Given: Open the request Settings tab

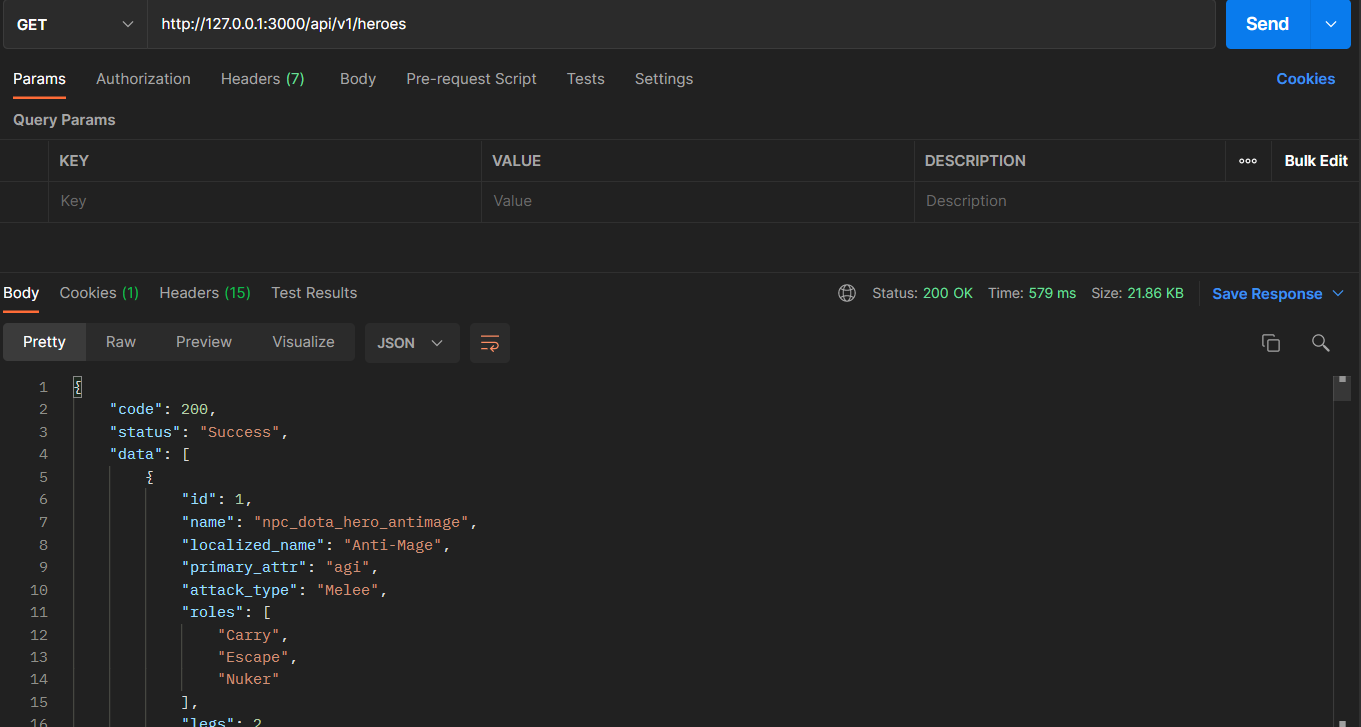Looking at the screenshot, I should tap(664, 79).
